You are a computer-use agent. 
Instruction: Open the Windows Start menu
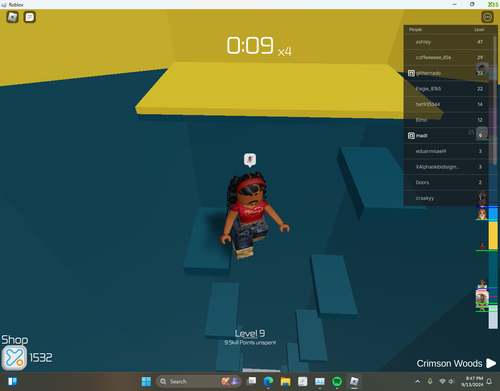(146, 381)
